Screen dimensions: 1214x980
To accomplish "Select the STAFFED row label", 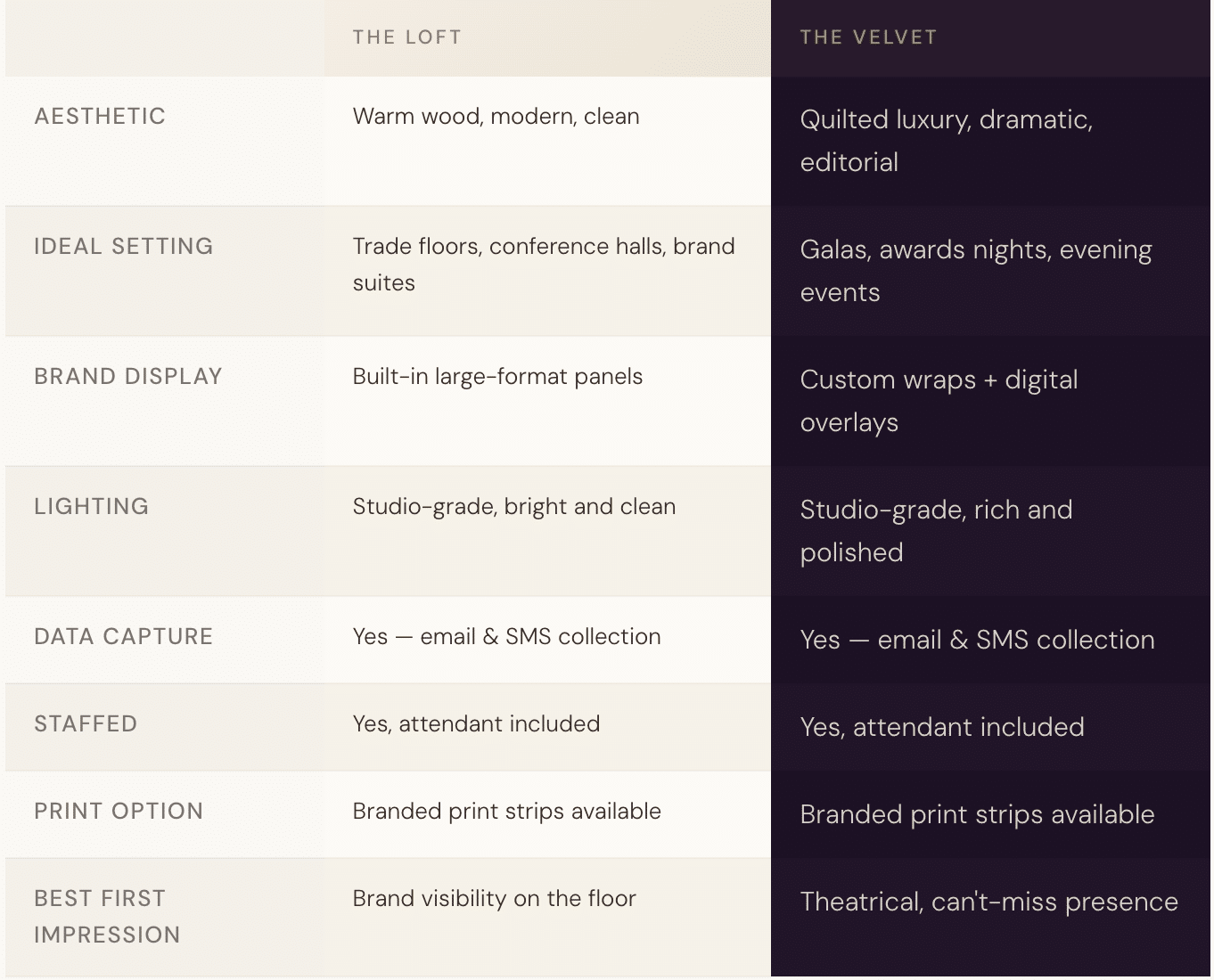I will click(86, 724).
